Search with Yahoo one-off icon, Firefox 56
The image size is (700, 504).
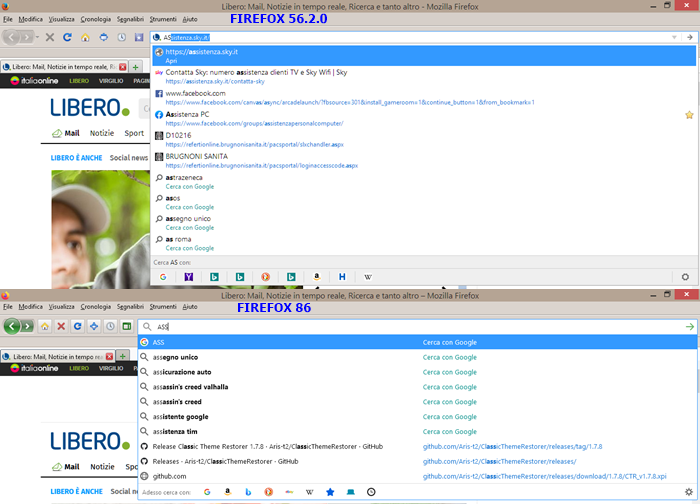189,277
